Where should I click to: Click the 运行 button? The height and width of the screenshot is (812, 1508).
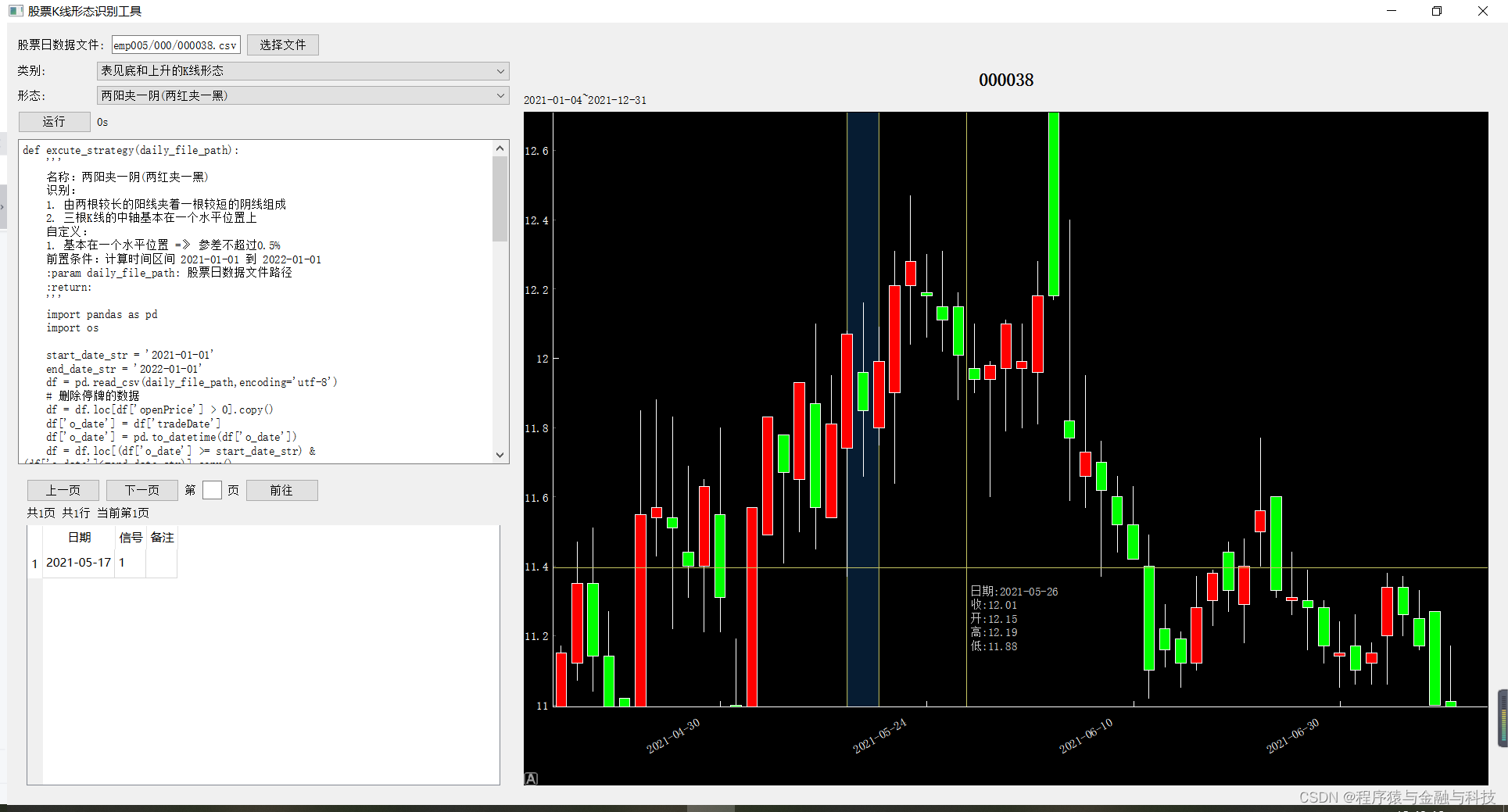[x=54, y=122]
